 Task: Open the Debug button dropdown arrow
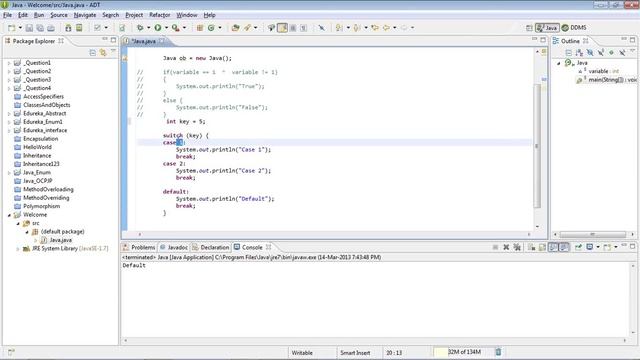click(x=148, y=28)
